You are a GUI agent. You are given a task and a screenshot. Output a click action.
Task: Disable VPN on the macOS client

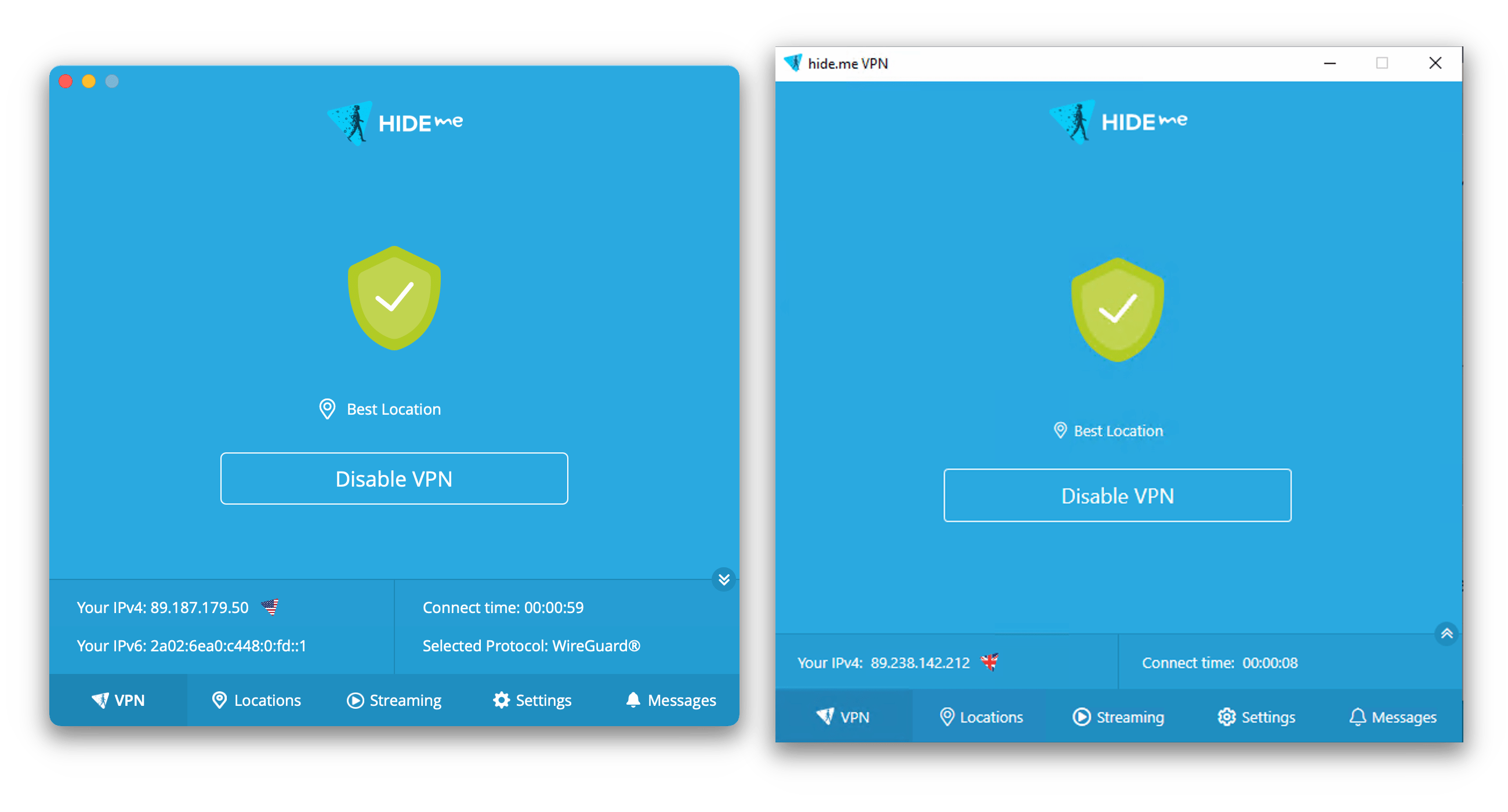coord(393,478)
